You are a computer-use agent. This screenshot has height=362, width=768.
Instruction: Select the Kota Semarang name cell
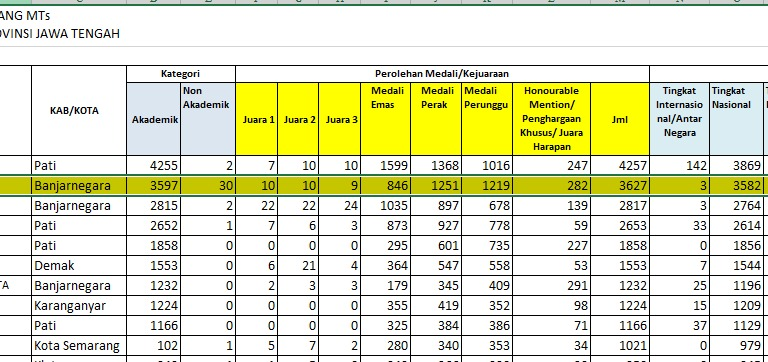click(x=79, y=346)
